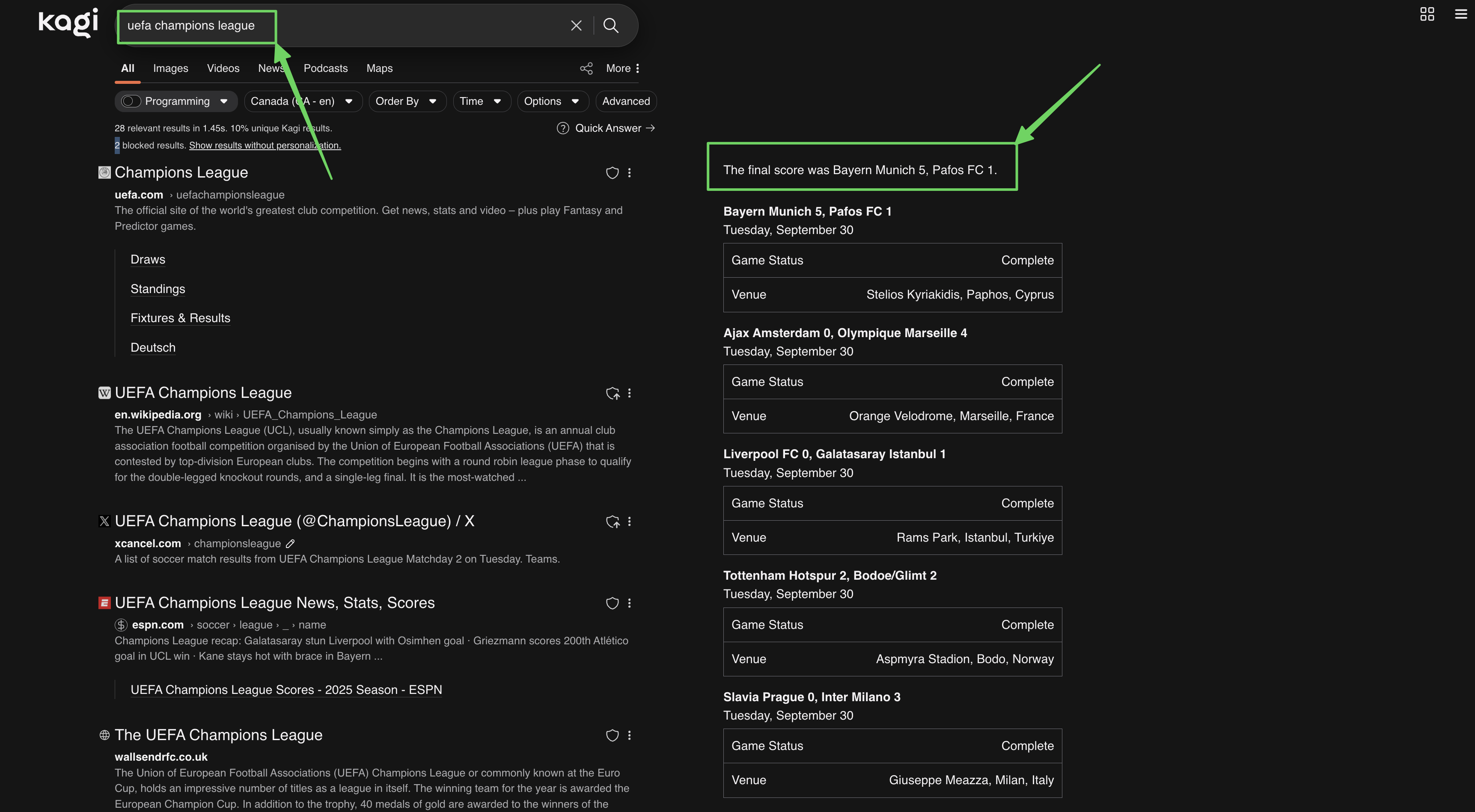Image resolution: width=1475 pixels, height=812 pixels.
Task: Switch to the Podcasts tab
Action: tap(325, 69)
